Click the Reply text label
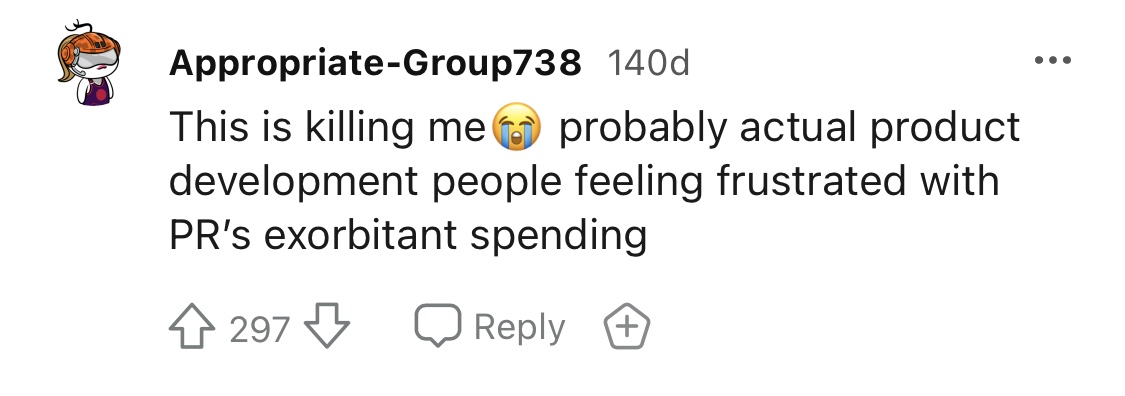Image resolution: width=1125 pixels, height=396 pixels. [519, 328]
